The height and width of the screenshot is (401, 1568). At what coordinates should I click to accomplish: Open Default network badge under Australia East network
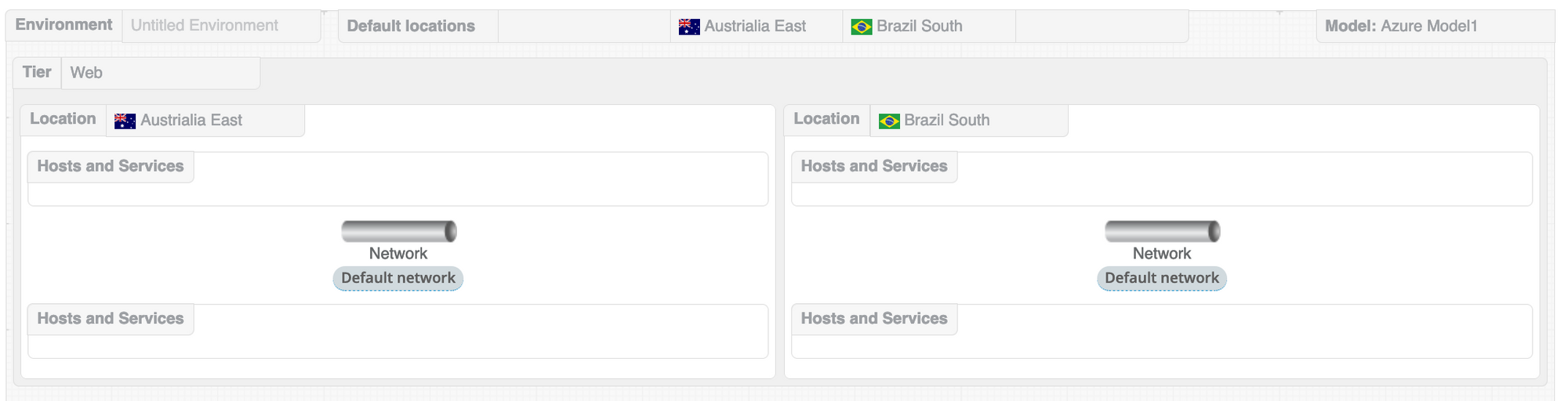398,278
